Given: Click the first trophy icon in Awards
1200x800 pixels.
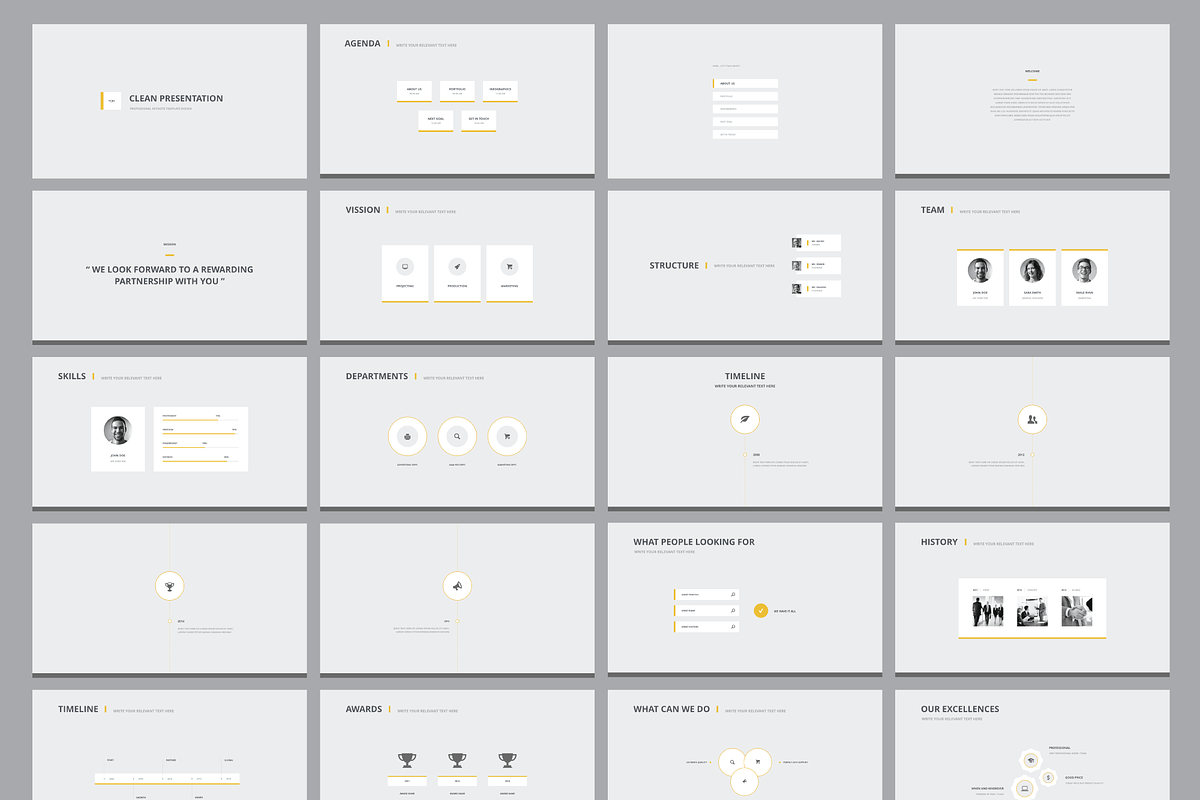Looking at the screenshot, I should coord(407,760).
